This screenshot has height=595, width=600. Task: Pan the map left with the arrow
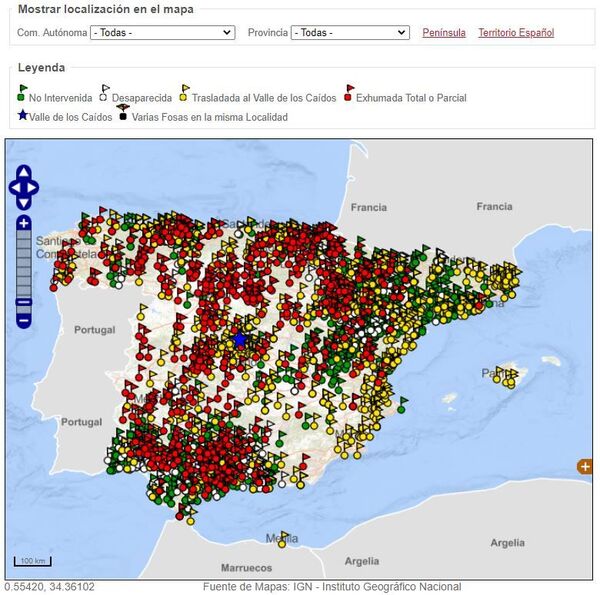(x=14, y=187)
